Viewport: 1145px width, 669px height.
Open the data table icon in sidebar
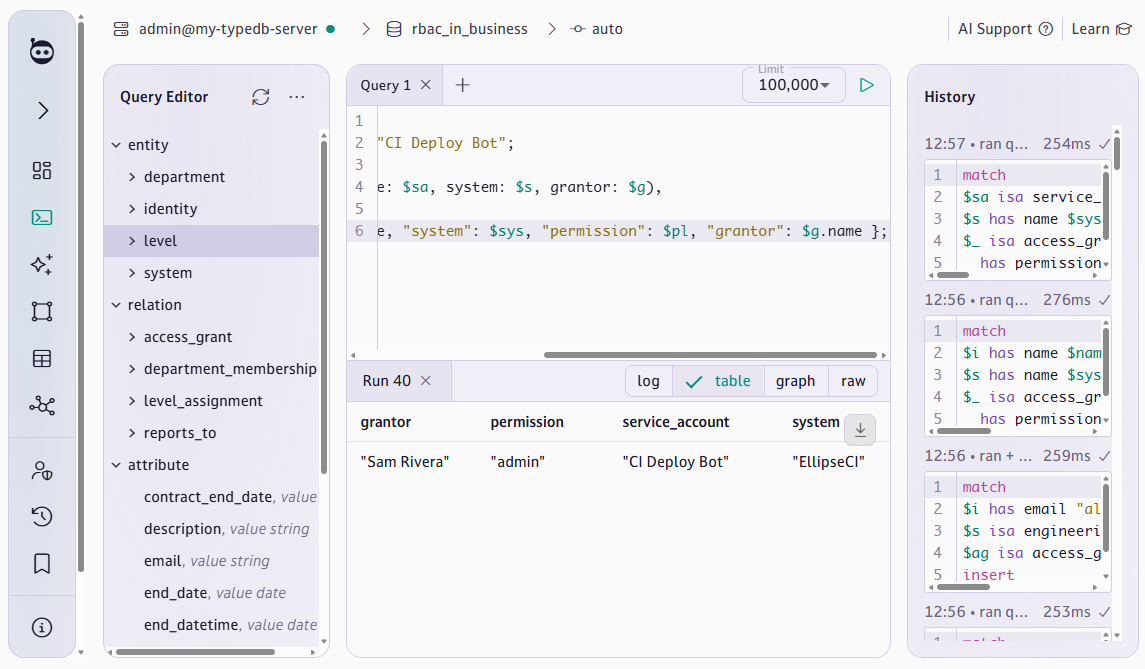click(x=42, y=359)
